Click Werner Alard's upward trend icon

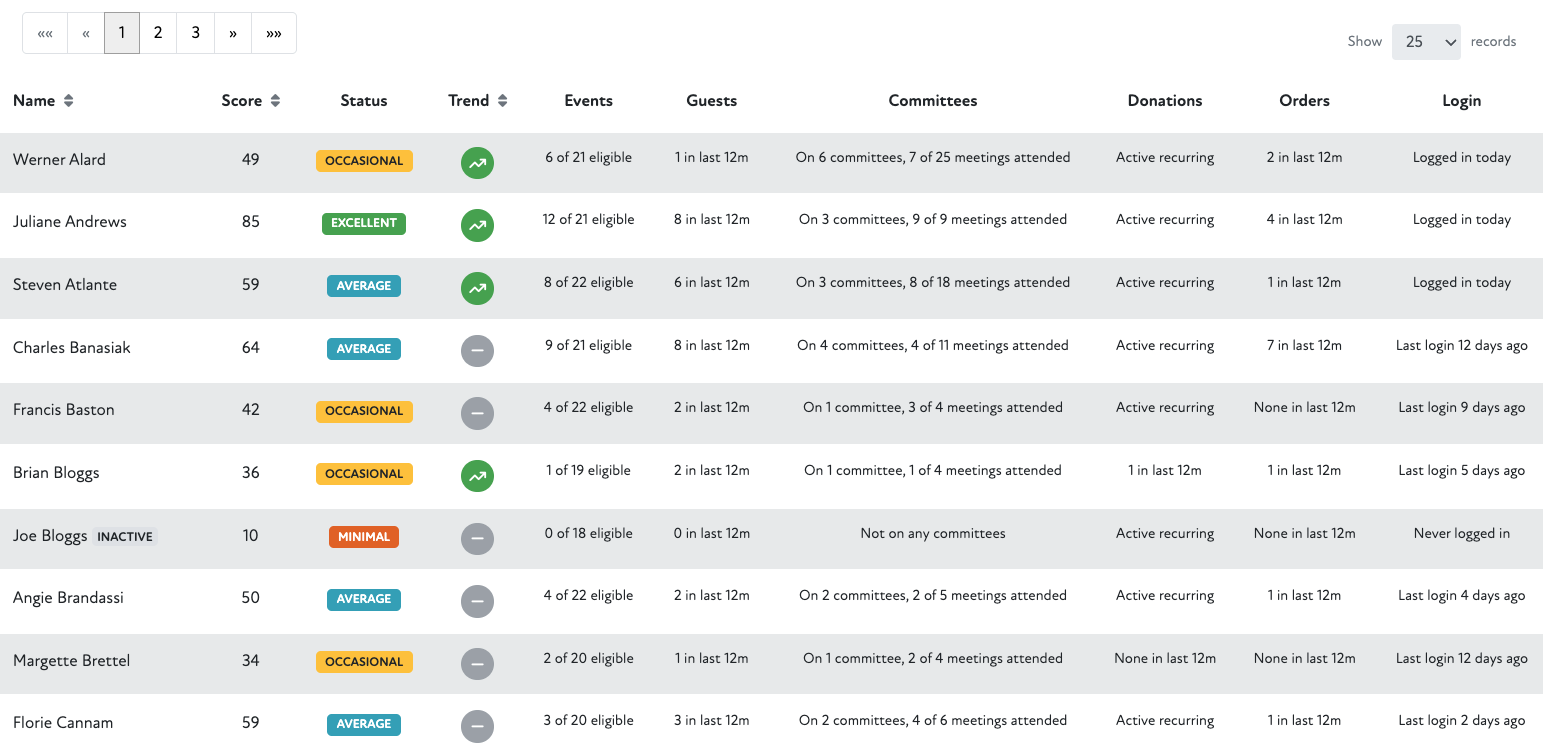click(x=477, y=163)
